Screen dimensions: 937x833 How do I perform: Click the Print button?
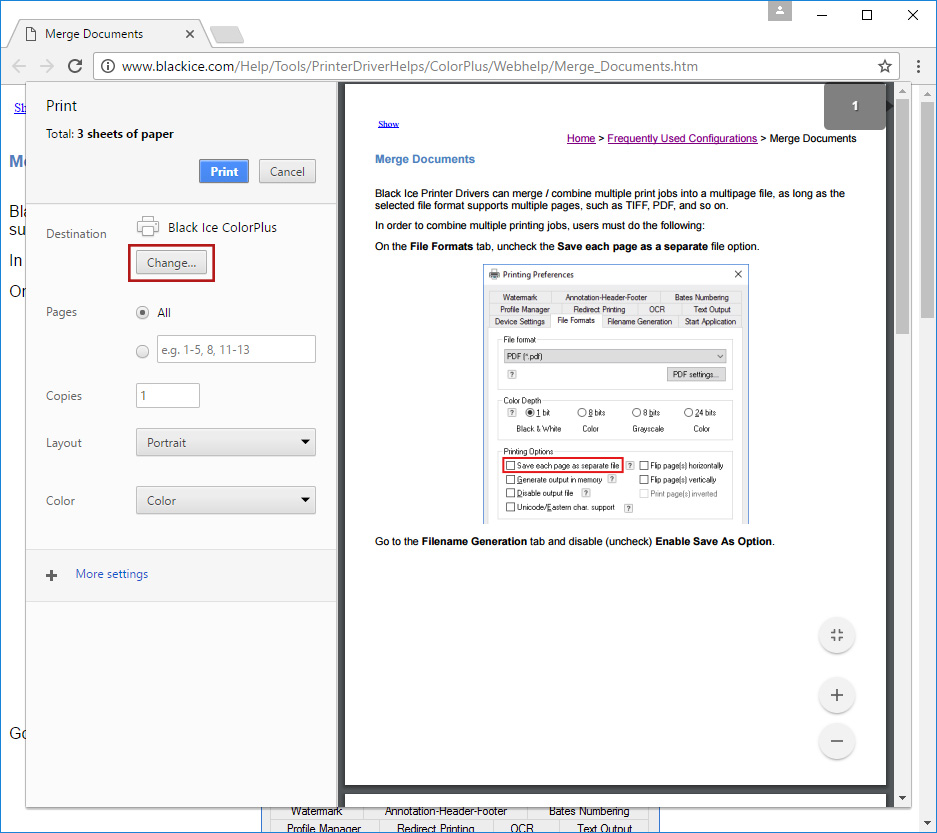[224, 171]
